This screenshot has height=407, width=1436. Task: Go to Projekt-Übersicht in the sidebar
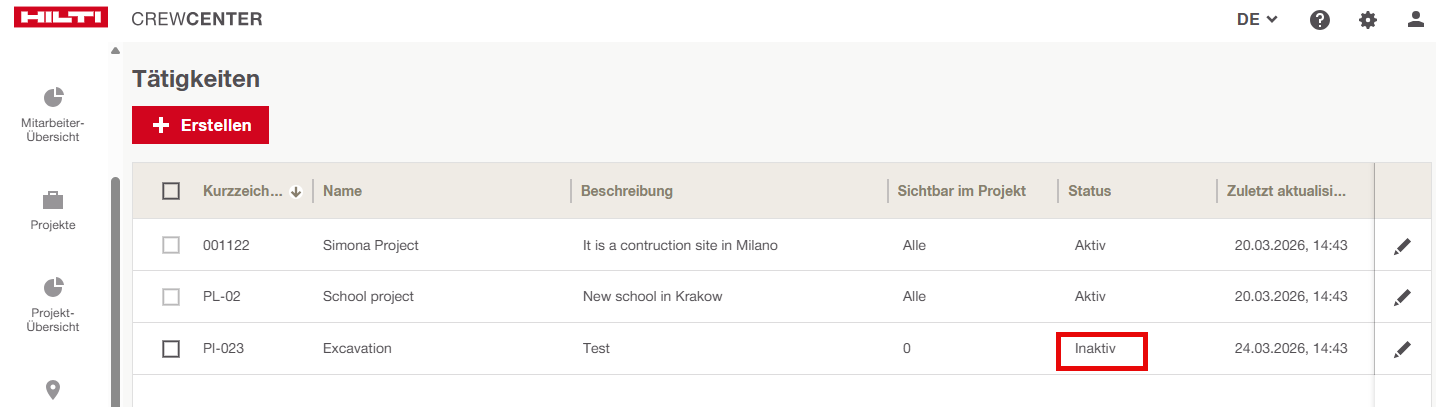(53, 304)
